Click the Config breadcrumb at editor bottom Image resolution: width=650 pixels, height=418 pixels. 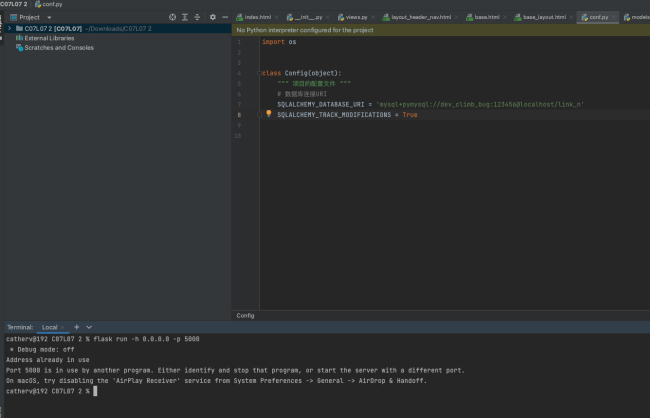[x=245, y=315]
